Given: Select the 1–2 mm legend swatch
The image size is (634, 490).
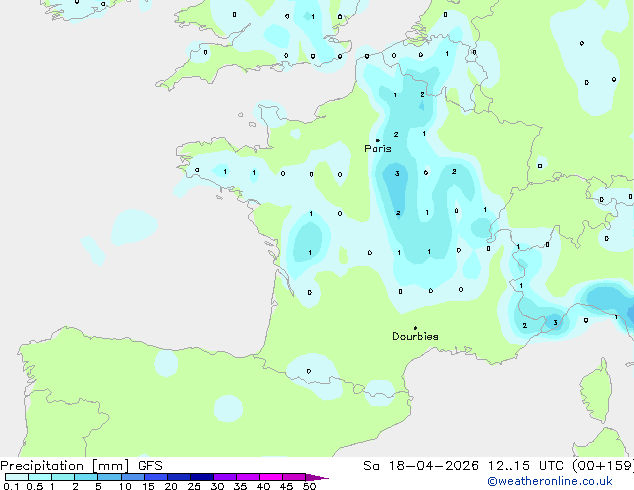Looking at the screenshot, I should tap(63, 477).
